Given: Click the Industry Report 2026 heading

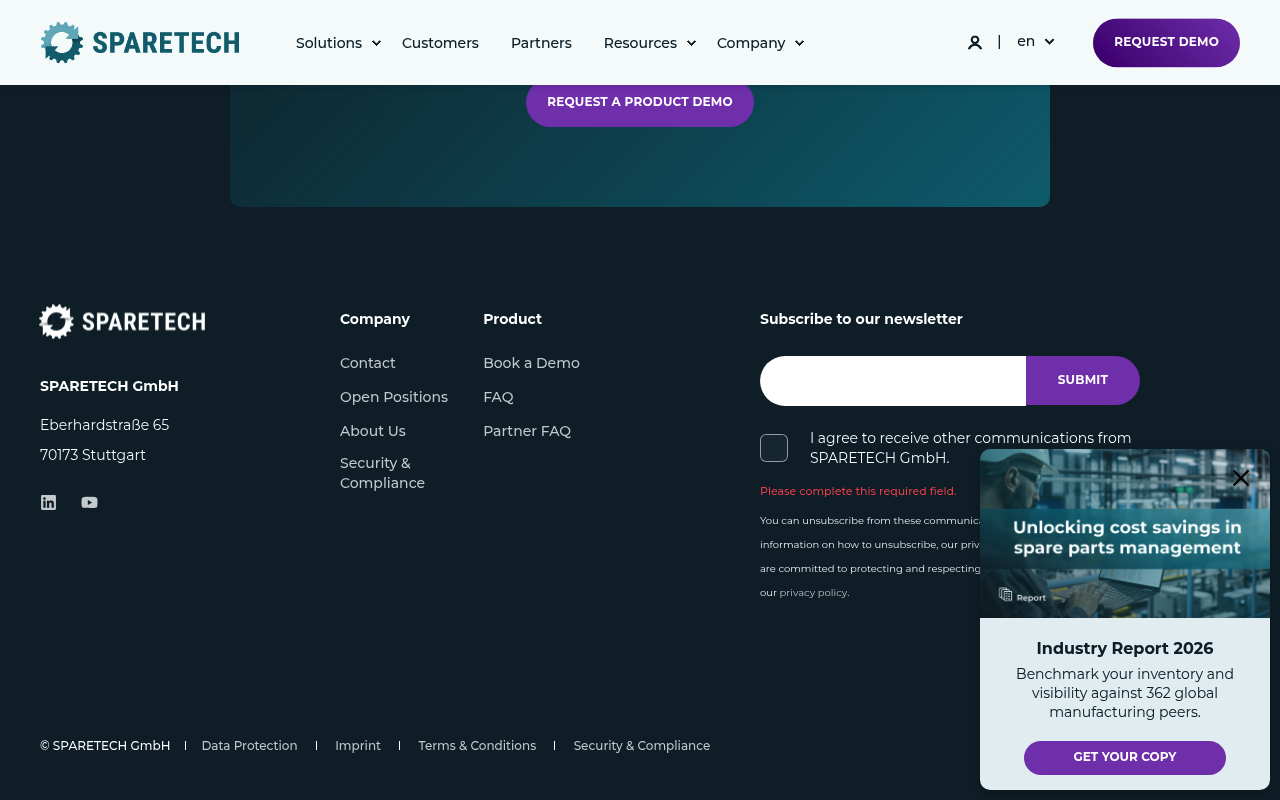Looking at the screenshot, I should [1125, 648].
